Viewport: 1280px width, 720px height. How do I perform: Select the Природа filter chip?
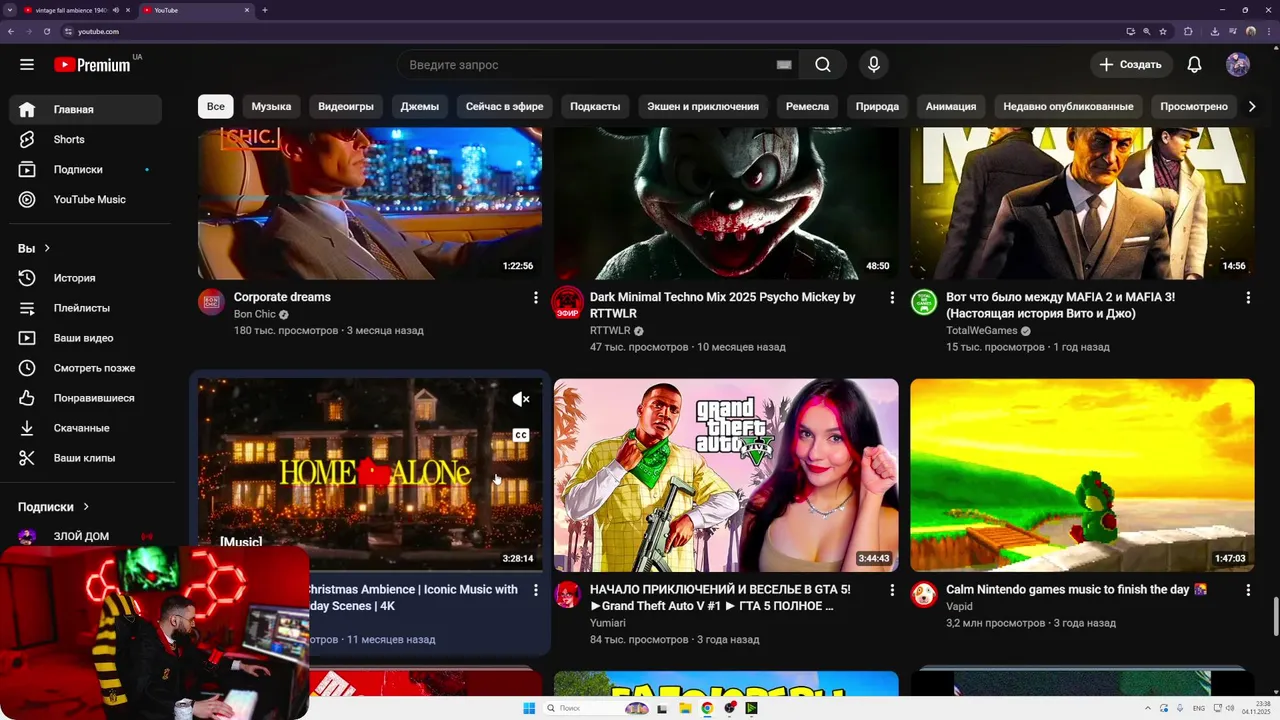point(877,106)
